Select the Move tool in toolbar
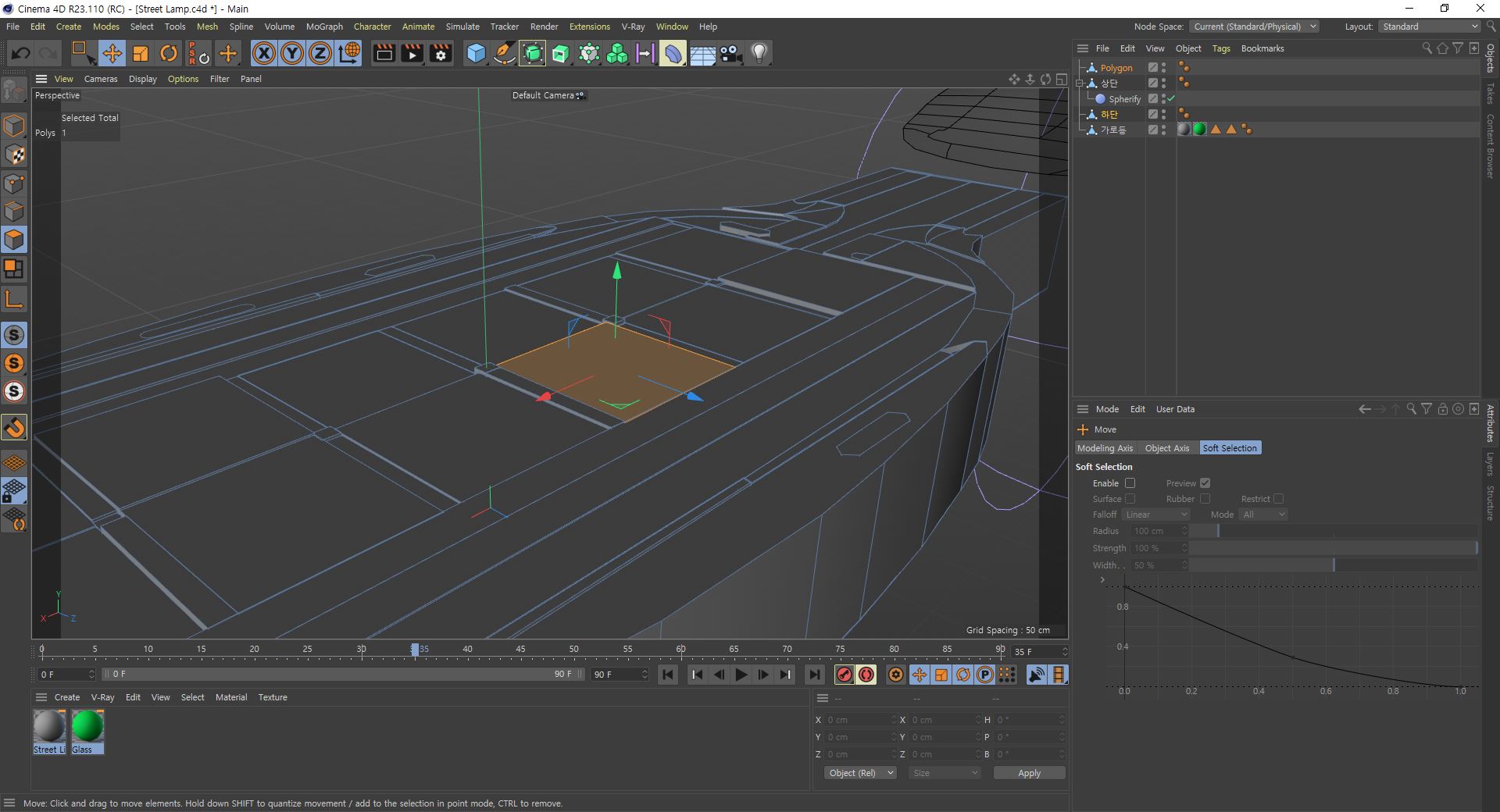The image size is (1500, 812). tap(112, 53)
